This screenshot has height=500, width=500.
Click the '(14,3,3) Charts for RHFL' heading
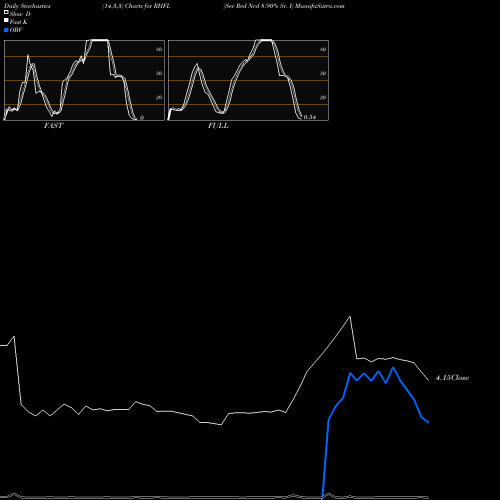coord(136,6)
